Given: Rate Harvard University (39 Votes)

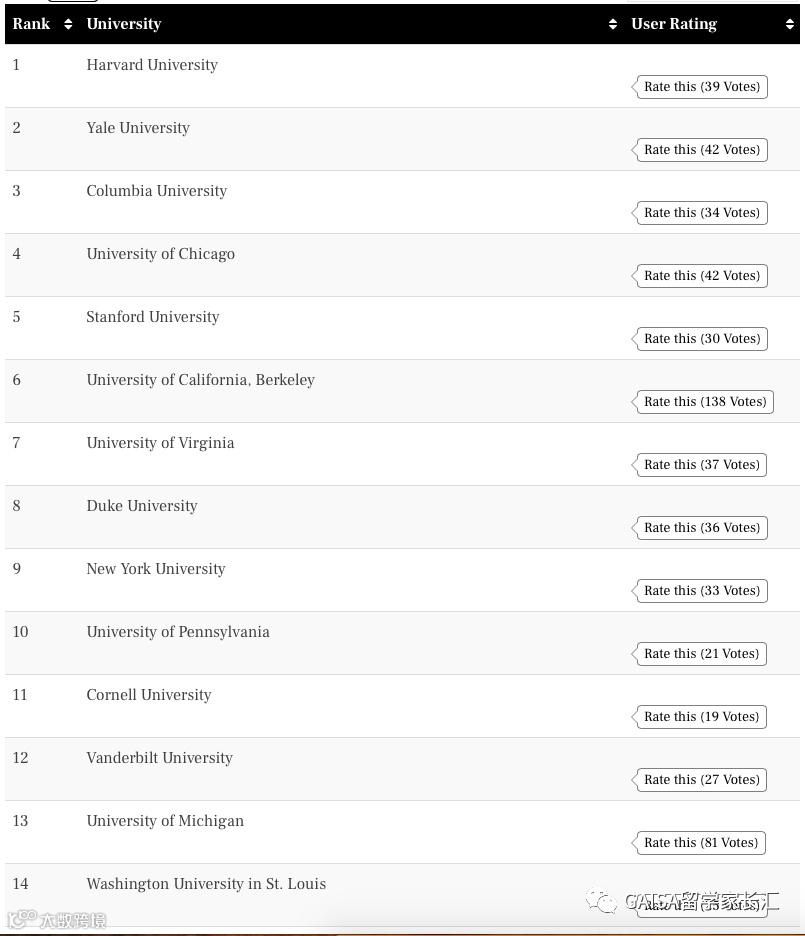Looking at the screenshot, I should pos(701,87).
